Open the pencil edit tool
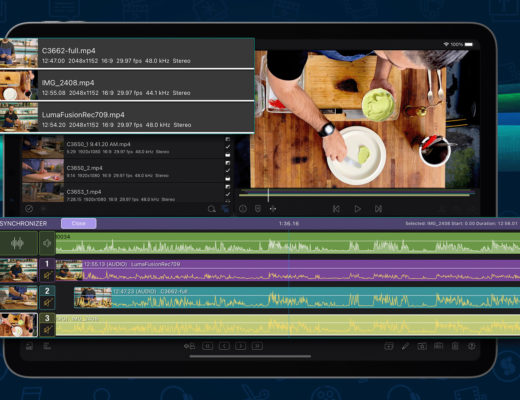 tap(405, 346)
